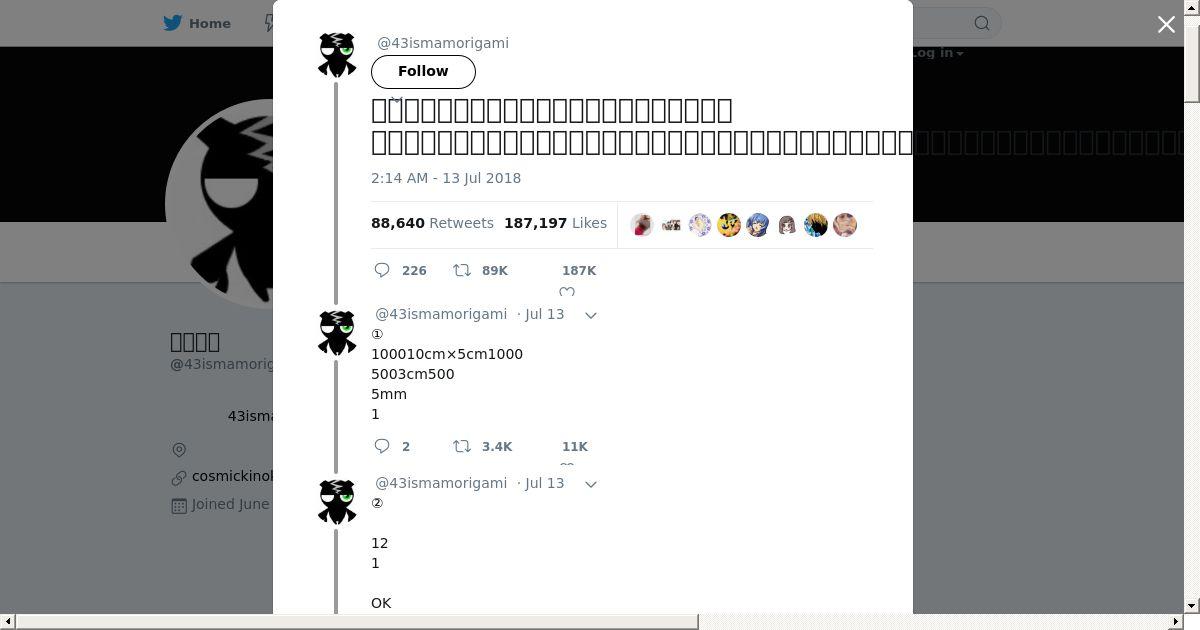Image resolution: width=1200 pixels, height=630 pixels.
Task: Click the first liker avatar thumbnail
Action: (x=642, y=225)
